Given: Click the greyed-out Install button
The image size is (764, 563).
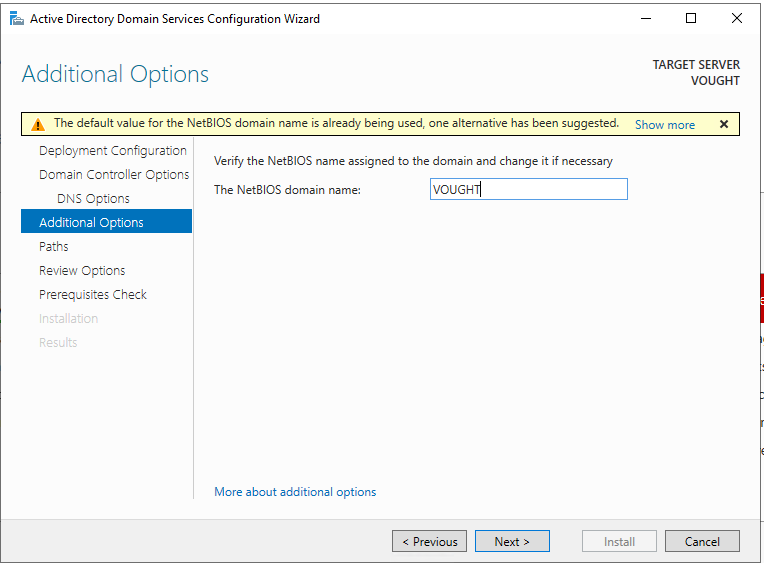Looking at the screenshot, I should (x=619, y=541).
